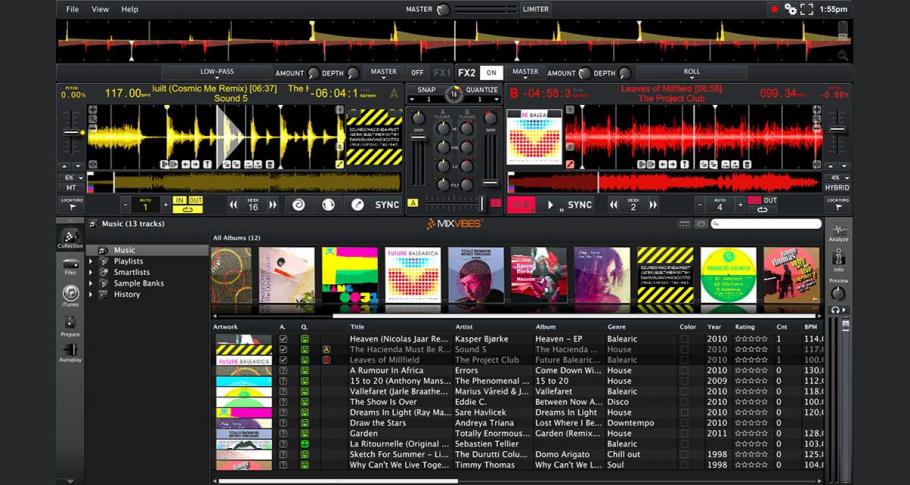Click the red CUE button on deck B

click(521, 205)
